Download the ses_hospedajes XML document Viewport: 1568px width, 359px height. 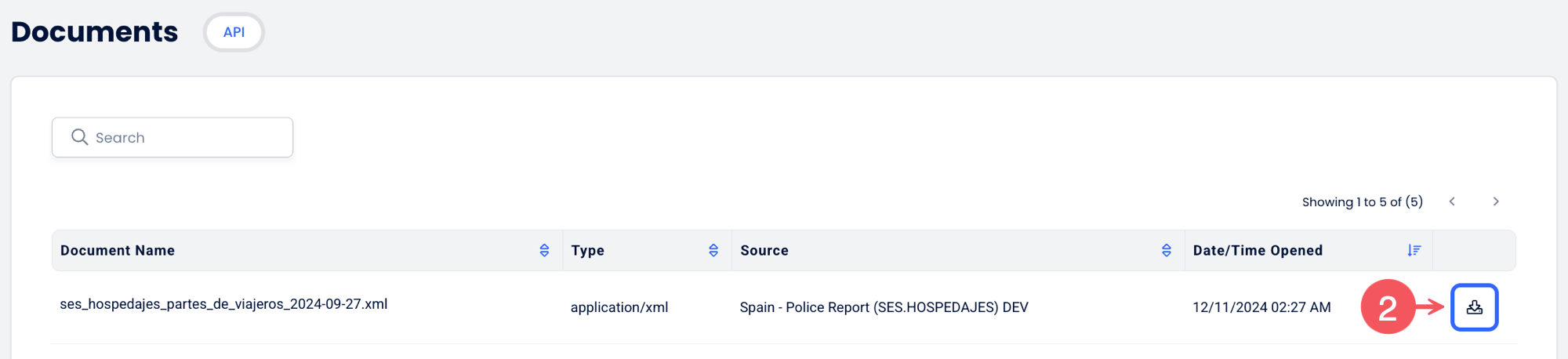(x=1474, y=307)
